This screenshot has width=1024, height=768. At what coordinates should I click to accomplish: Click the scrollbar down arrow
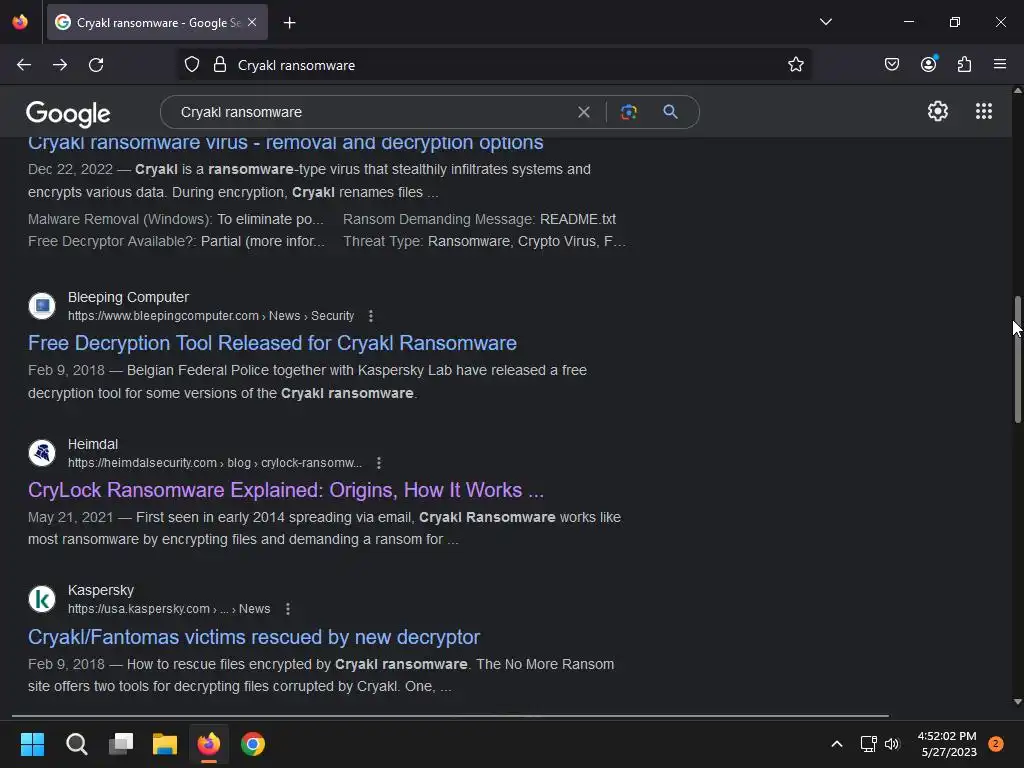(1017, 702)
